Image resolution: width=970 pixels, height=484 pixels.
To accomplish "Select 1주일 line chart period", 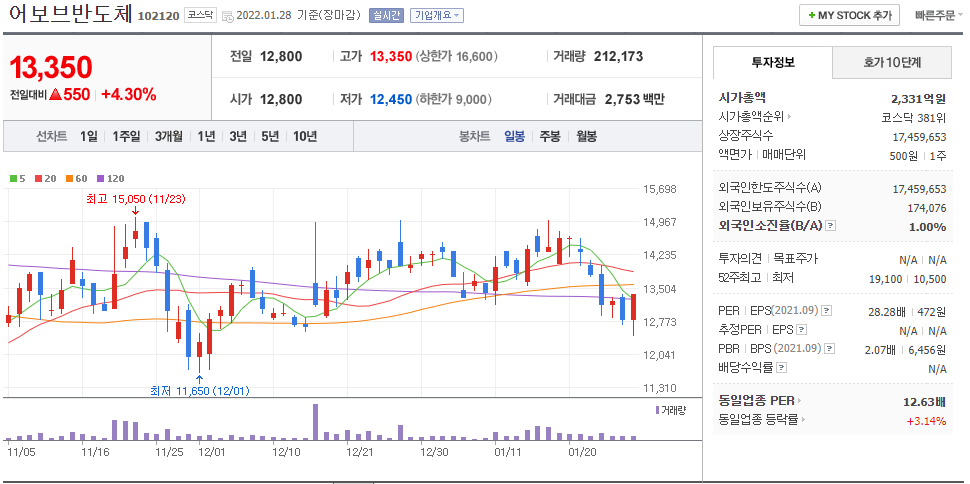I will coord(126,136).
